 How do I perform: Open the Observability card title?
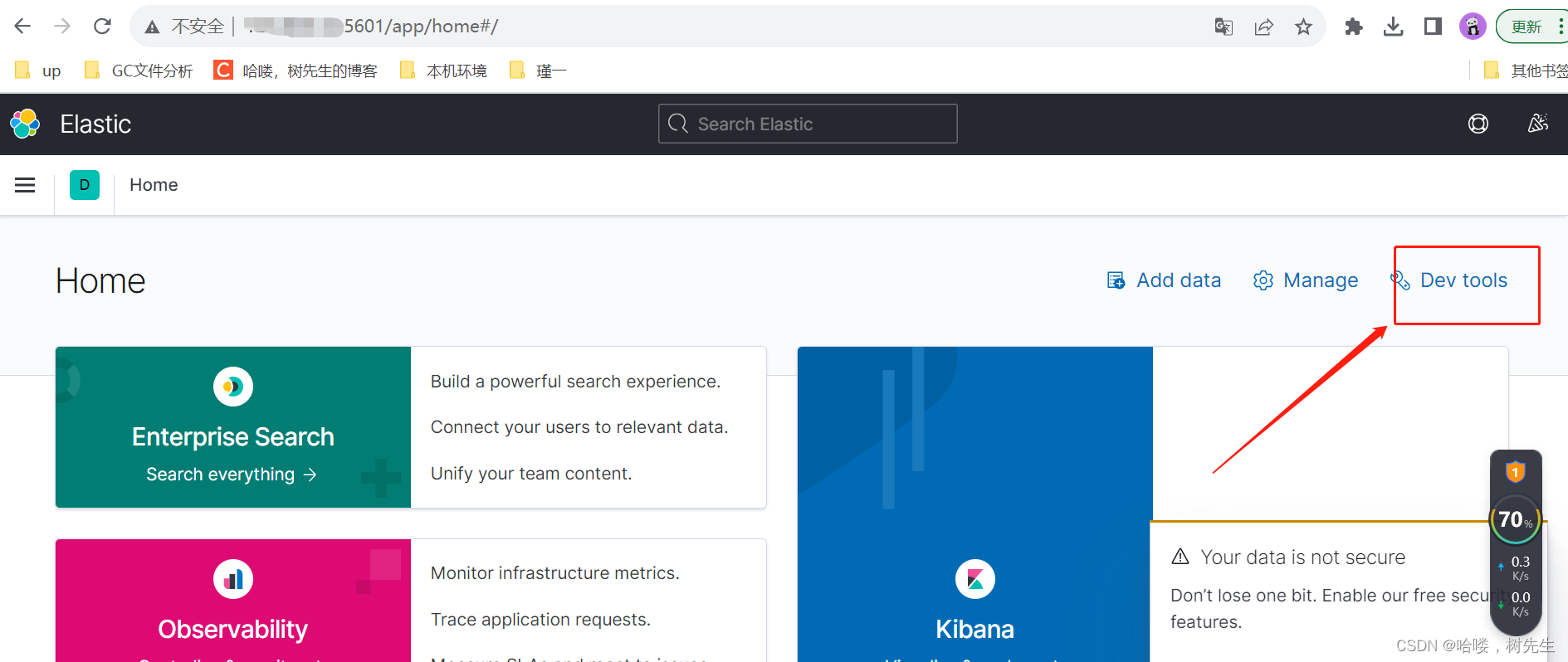click(x=233, y=630)
